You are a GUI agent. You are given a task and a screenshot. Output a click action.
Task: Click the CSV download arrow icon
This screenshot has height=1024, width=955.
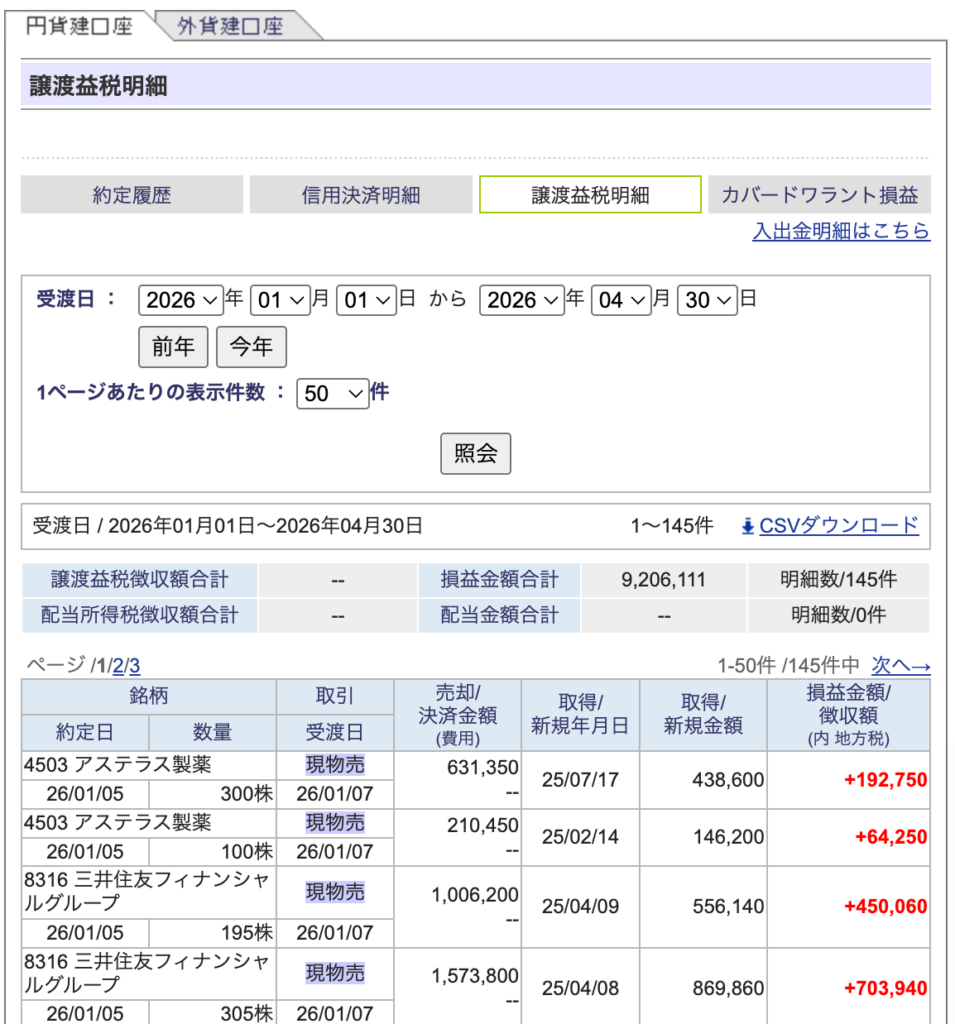click(x=747, y=526)
